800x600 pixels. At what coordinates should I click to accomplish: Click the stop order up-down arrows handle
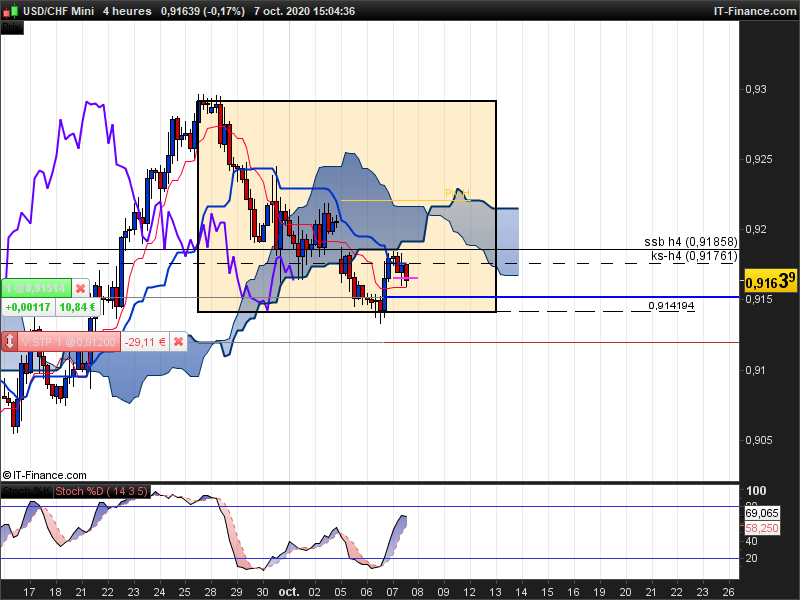pos(11,342)
